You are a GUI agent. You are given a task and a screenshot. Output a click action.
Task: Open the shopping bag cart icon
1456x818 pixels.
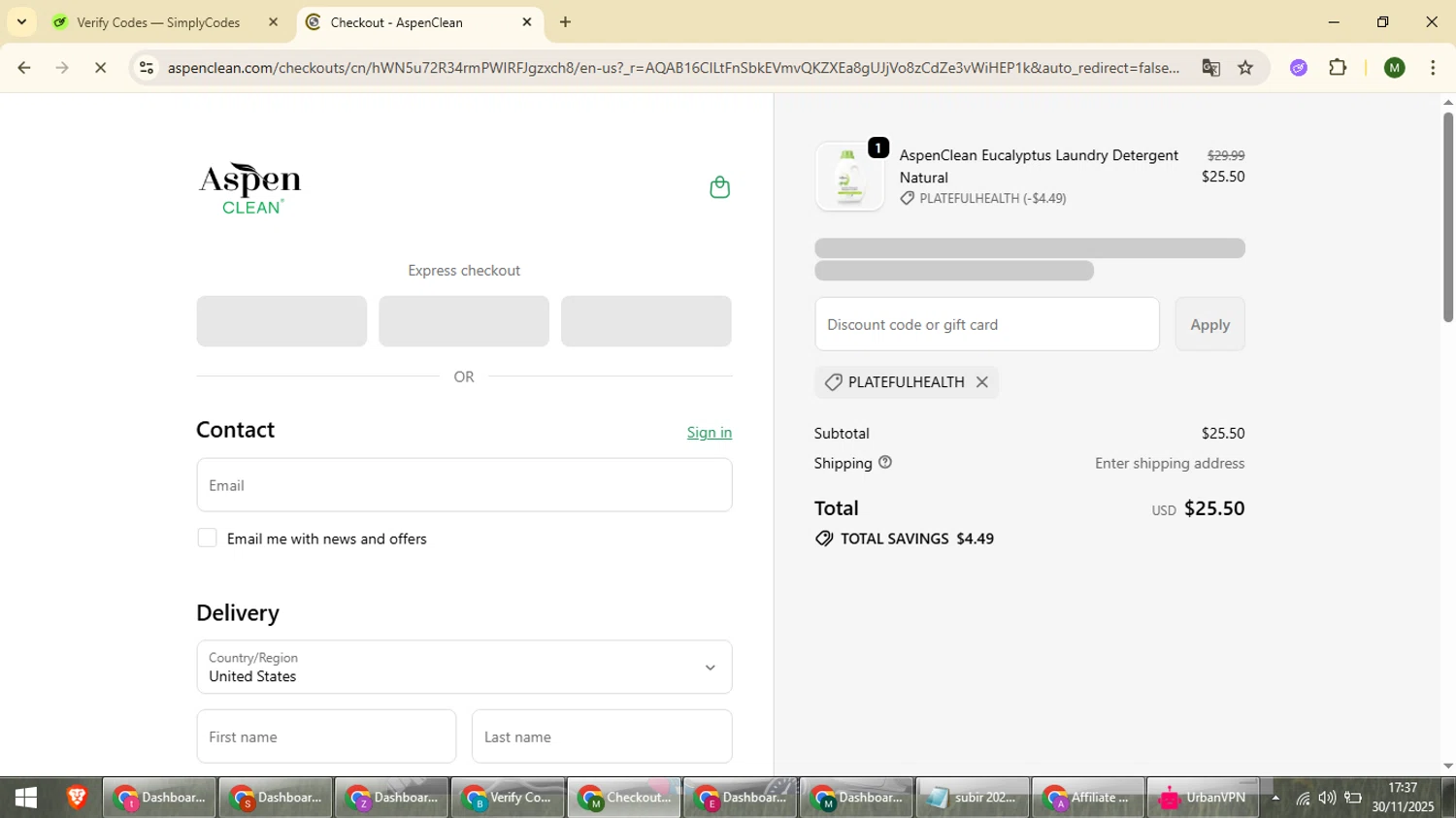click(x=719, y=187)
